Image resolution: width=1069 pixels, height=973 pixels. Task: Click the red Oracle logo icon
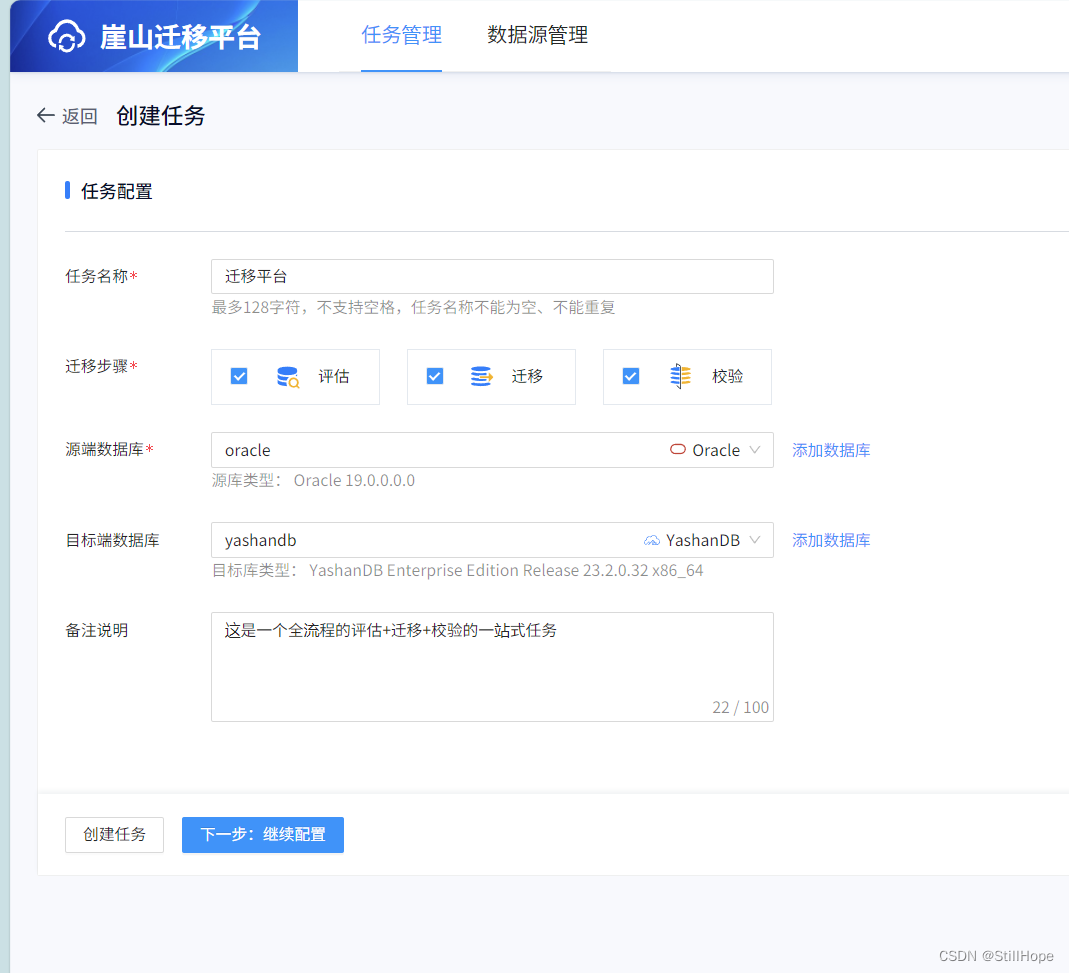click(678, 449)
